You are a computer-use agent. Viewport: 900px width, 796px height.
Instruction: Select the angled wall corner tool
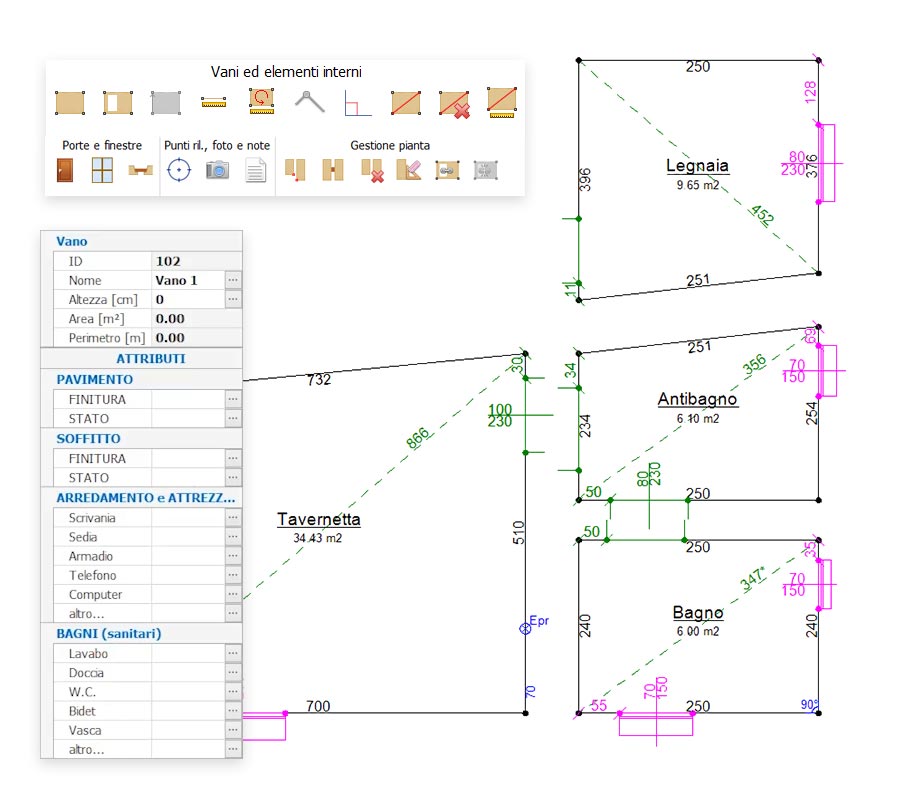pyautogui.click(x=309, y=102)
